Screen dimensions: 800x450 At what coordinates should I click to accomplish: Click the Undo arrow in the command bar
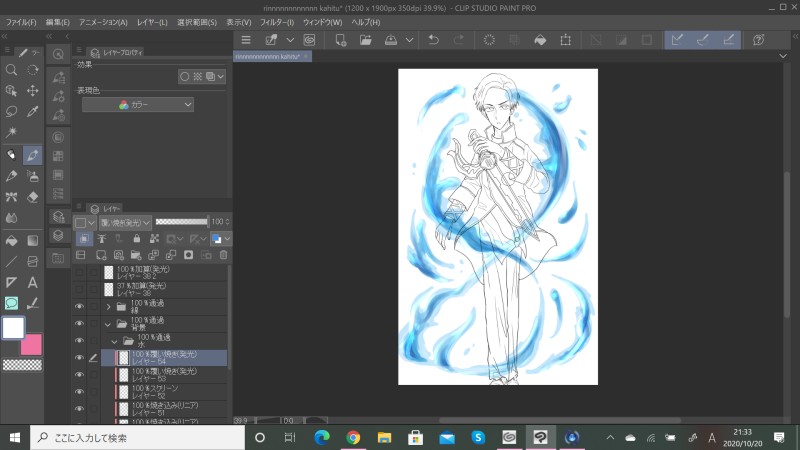point(433,40)
